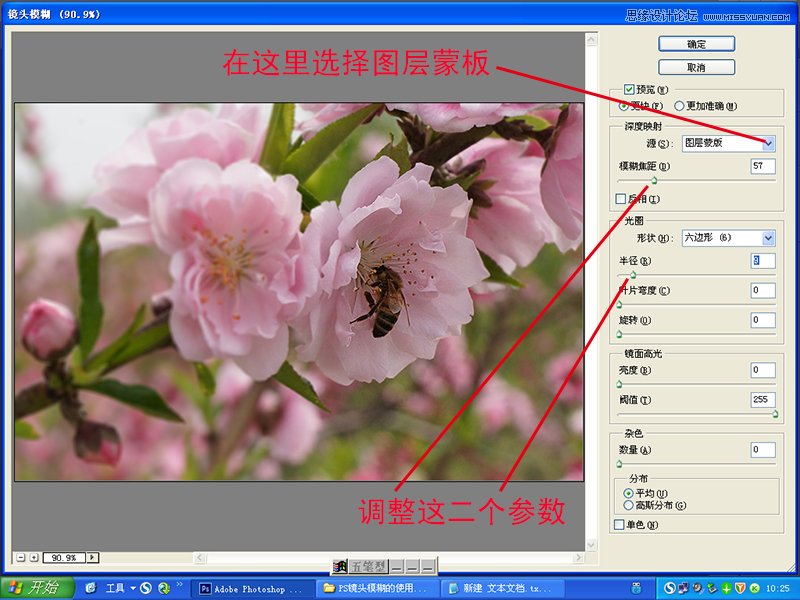800x600 pixels.
Task: Toggle the 预览 preview checkbox
Action: click(x=629, y=90)
